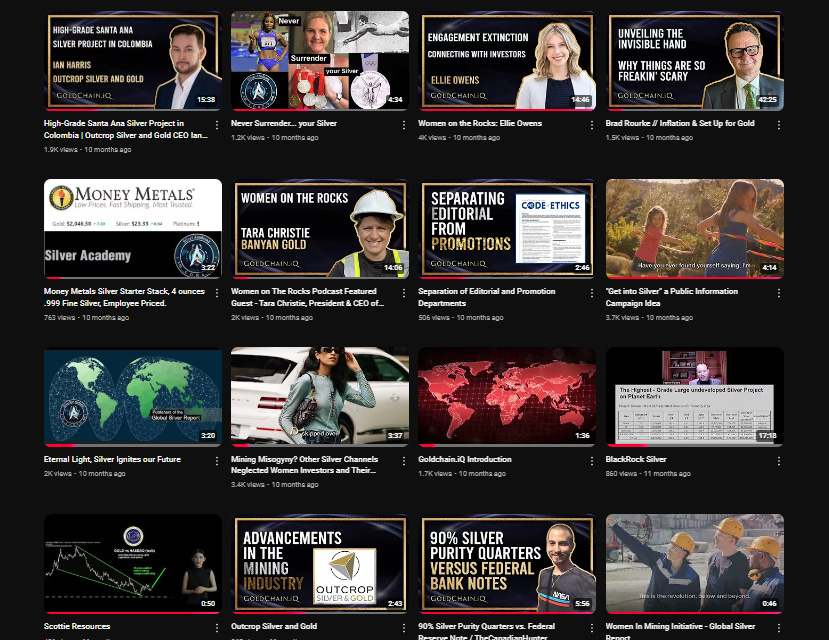Open the Engagement Extinction Ellie Owens thumbnail
This screenshot has width=829, height=640.
507,61
